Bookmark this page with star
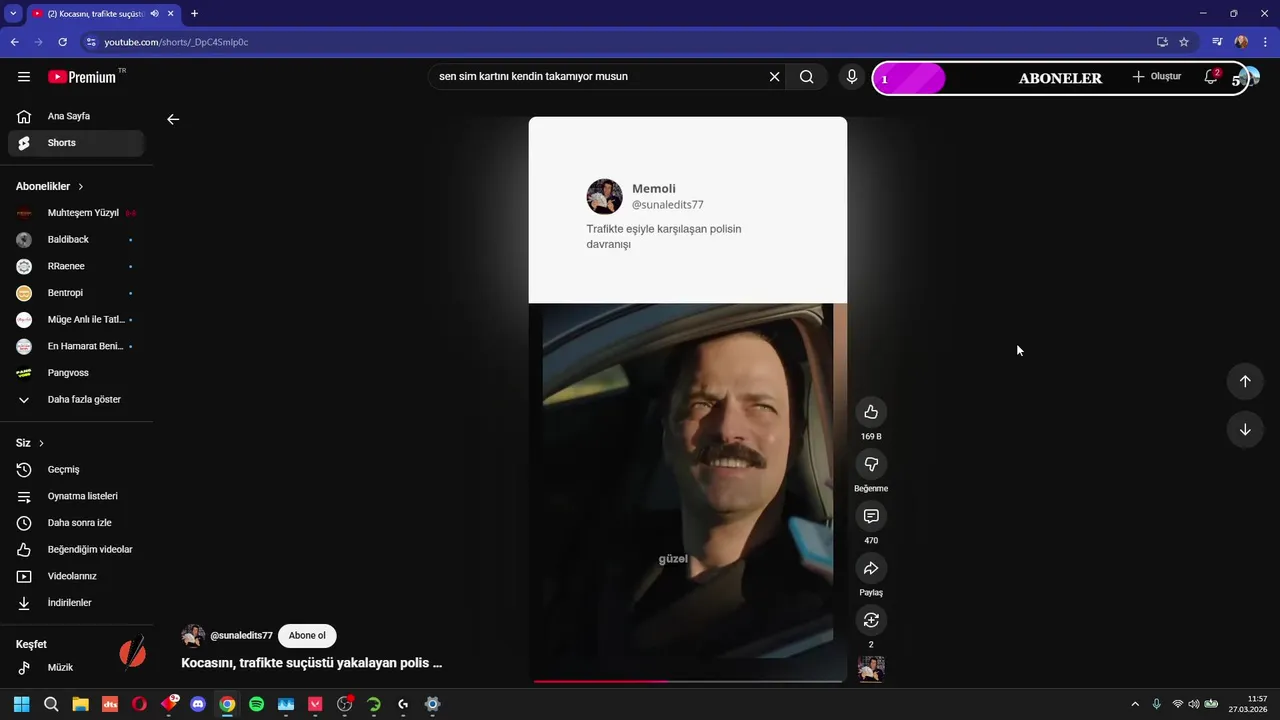Screen dimensions: 1280x720 (x=1184, y=42)
